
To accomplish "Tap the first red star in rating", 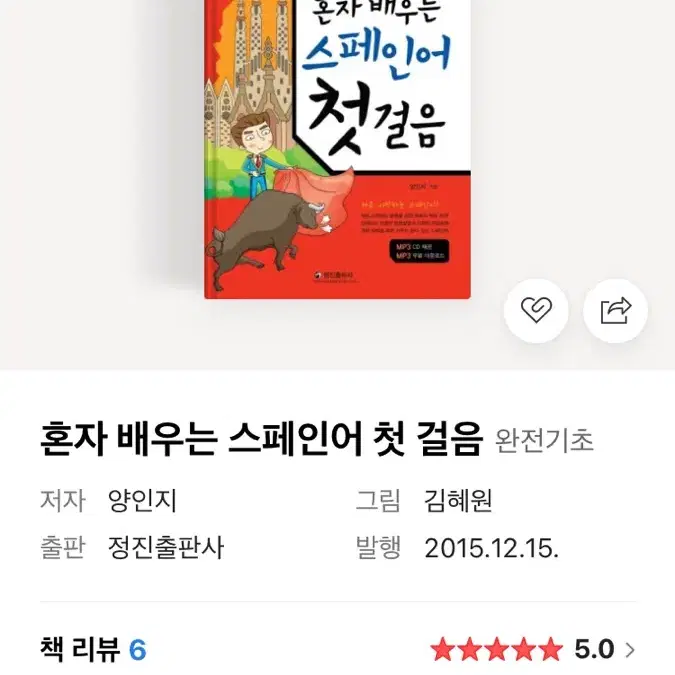I will click(443, 650).
